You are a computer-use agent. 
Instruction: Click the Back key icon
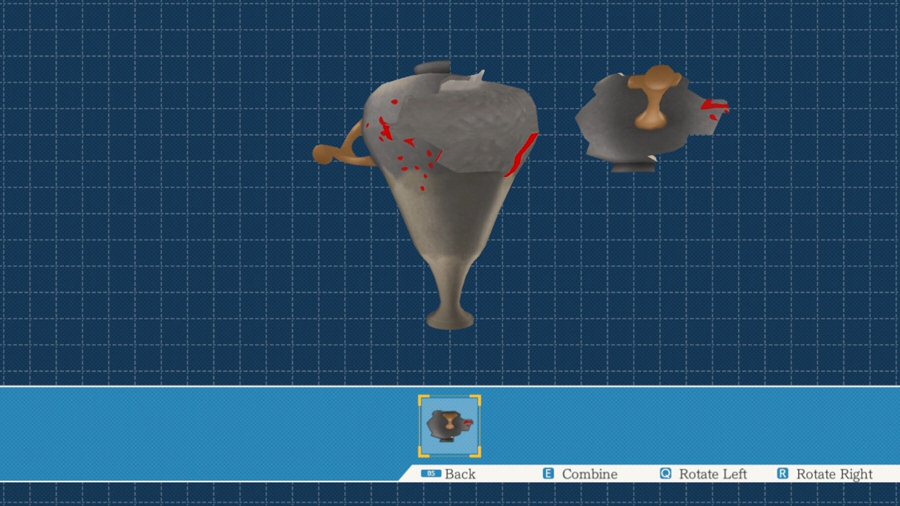[x=431, y=473]
